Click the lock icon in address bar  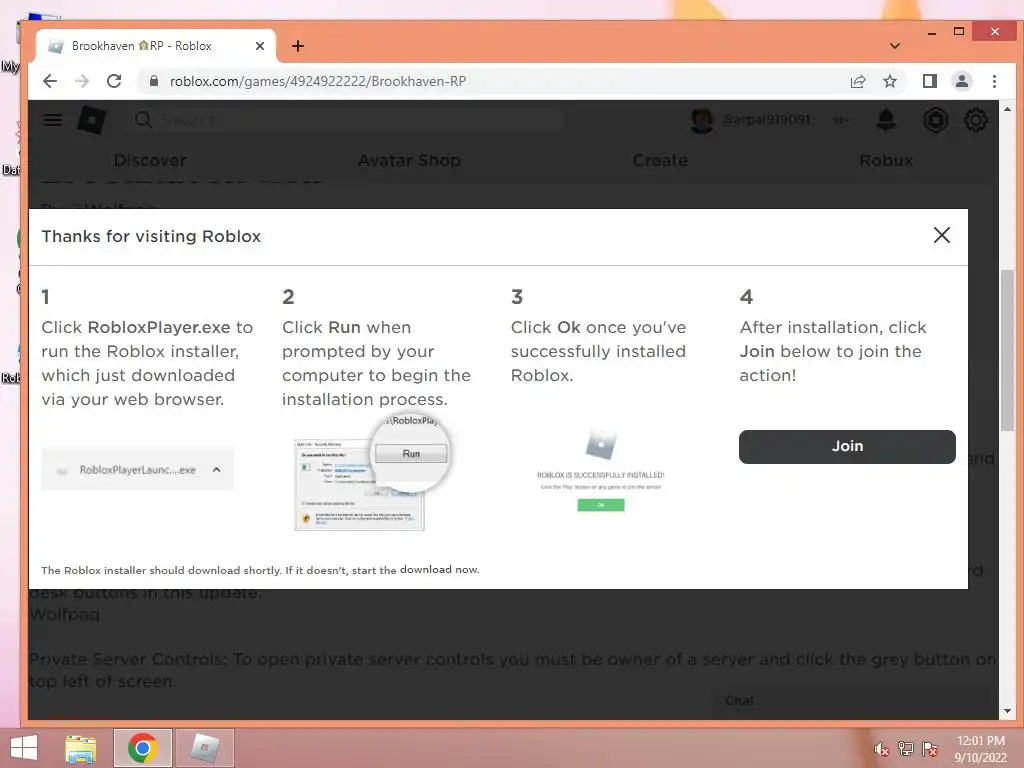pyautogui.click(x=153, y=81)
